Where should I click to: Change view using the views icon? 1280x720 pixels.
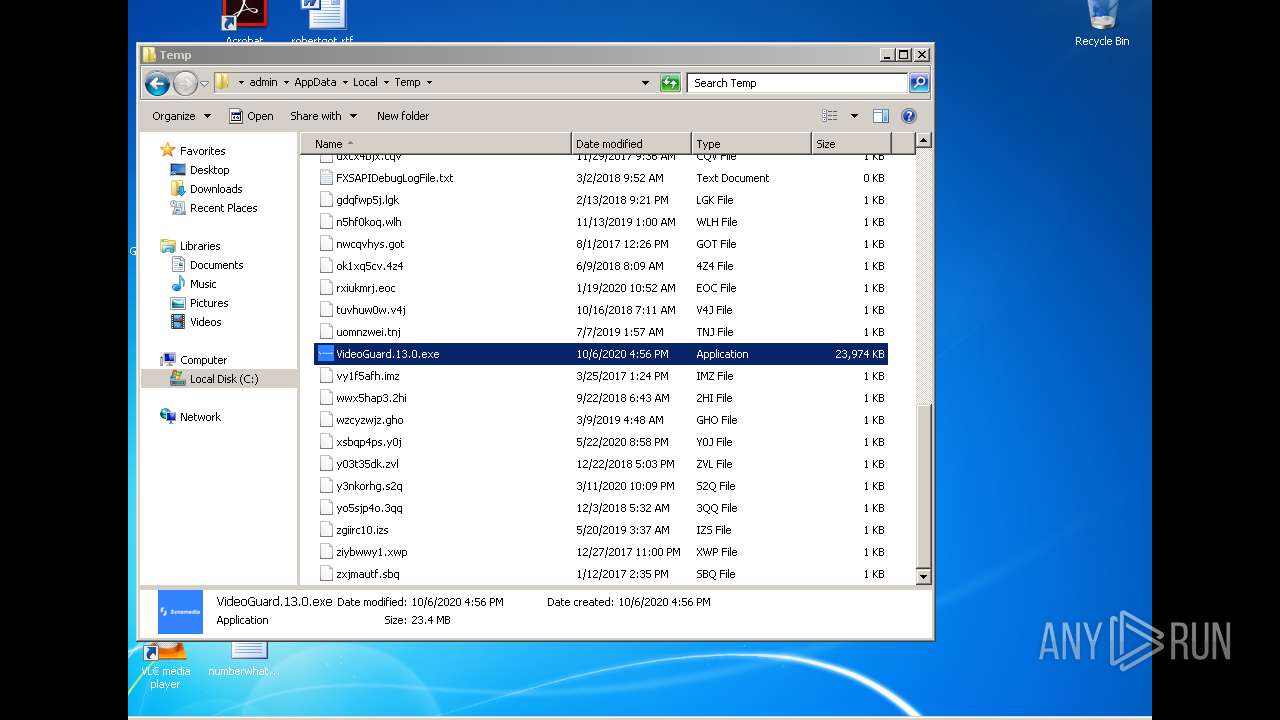830,116
